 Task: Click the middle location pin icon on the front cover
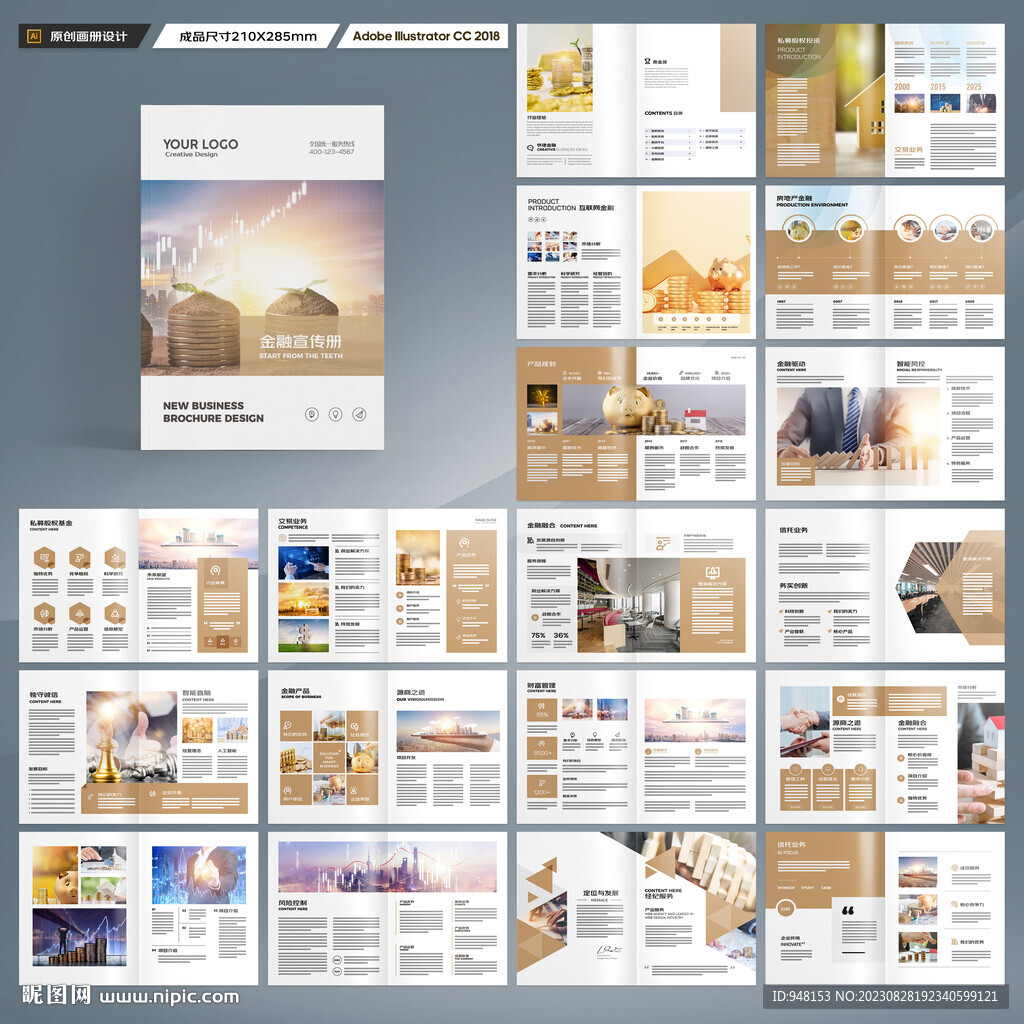[336, 414]
